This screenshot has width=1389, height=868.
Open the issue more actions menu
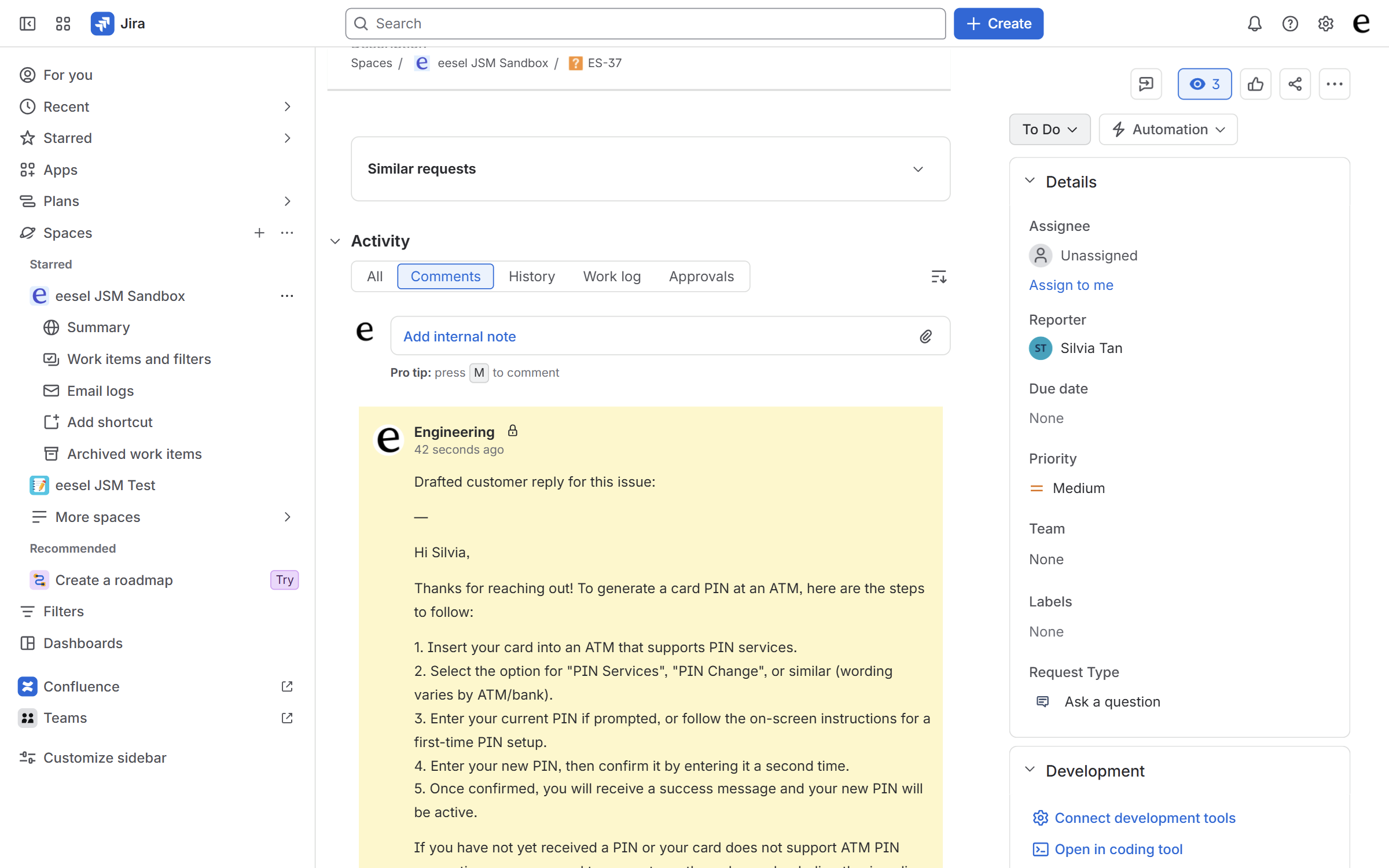click(x=1335, y=84)
